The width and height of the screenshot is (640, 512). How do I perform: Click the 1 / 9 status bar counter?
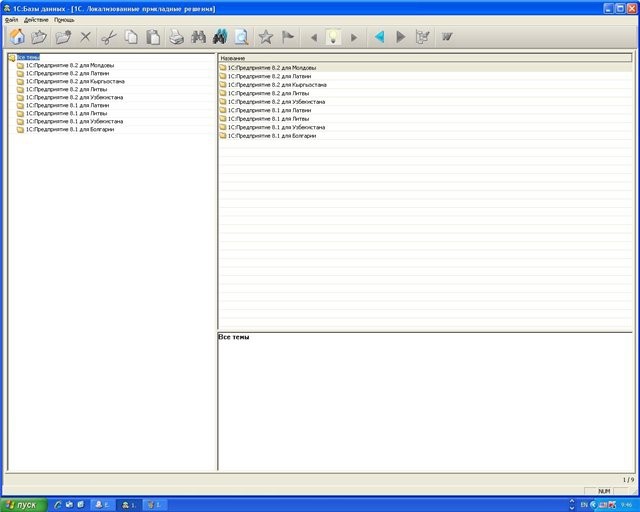(x=629, y=480)
